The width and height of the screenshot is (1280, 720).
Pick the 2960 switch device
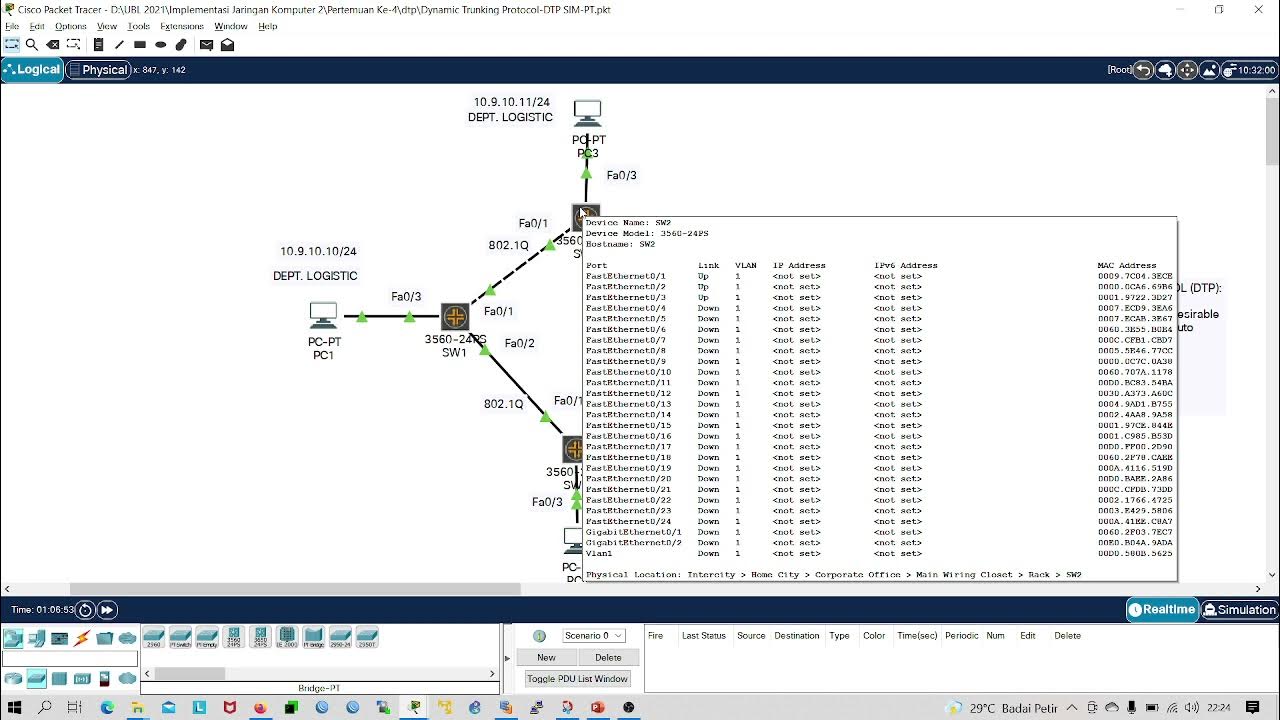(x=154, y=637)
